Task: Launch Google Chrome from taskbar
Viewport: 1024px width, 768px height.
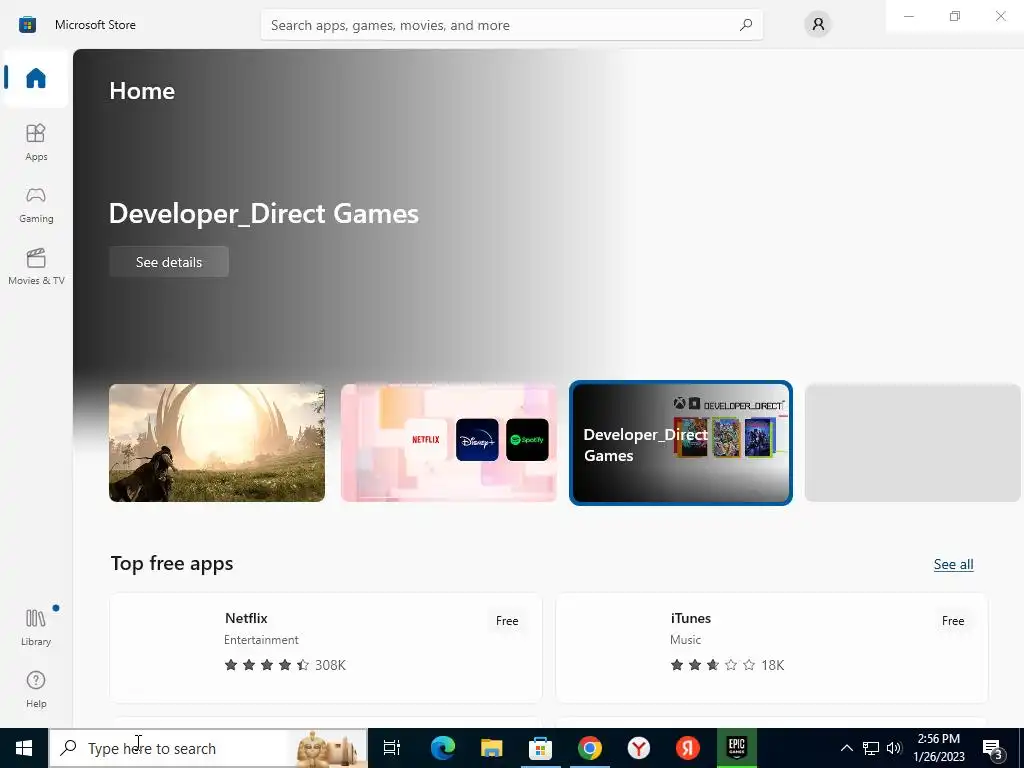Action: click(x=589, y=748)
